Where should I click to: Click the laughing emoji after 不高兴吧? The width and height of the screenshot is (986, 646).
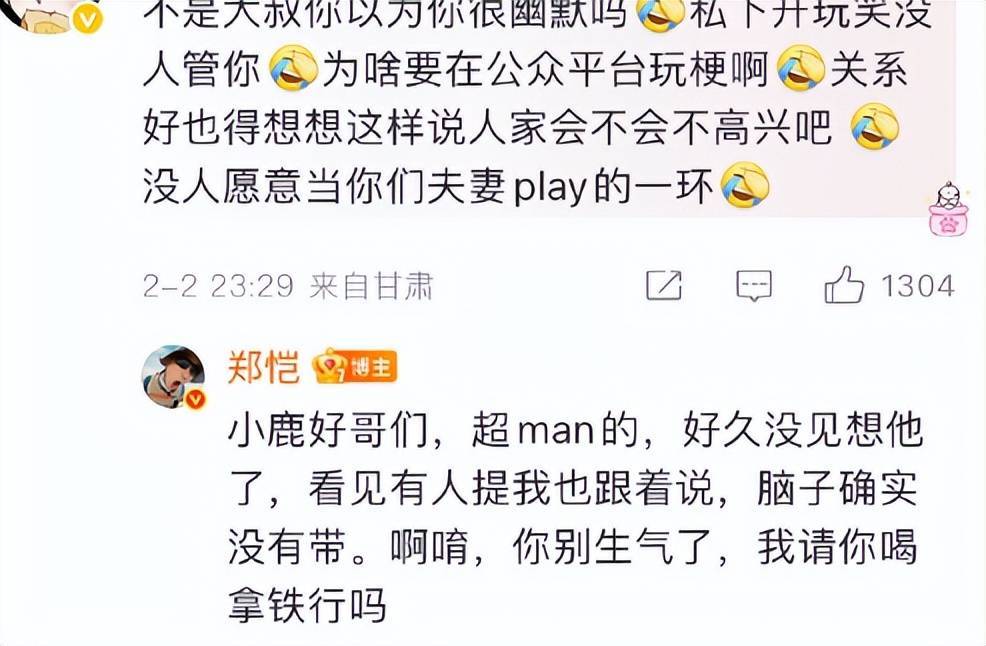875,126
